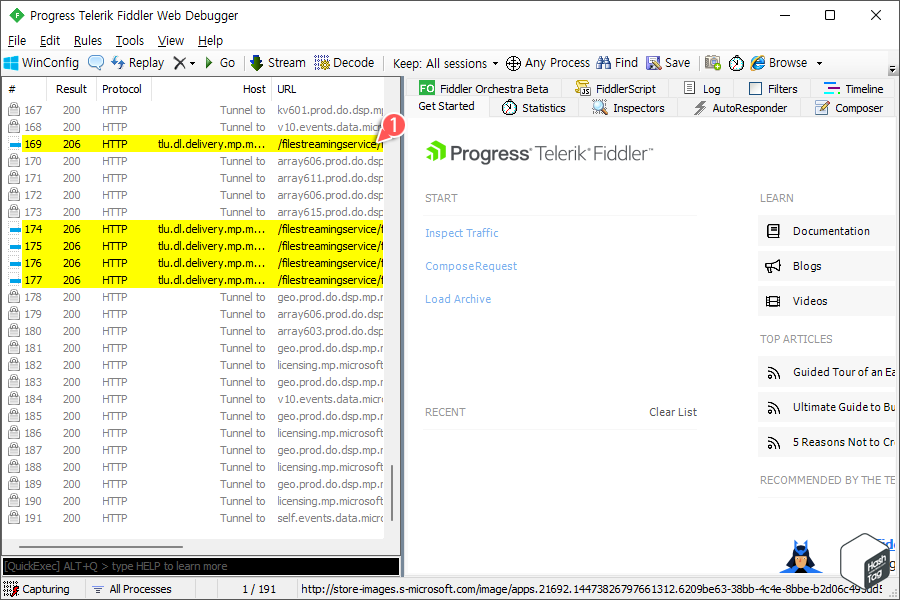Click the X remove sessions icon
900x600 pixels.
tap(180, 63)
